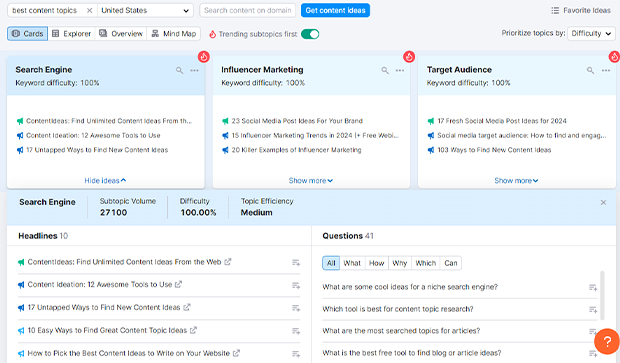This screenshot has height=363, width=620.
Task: Toggle Trending subtopics first switch
Action: pos(310,34)
